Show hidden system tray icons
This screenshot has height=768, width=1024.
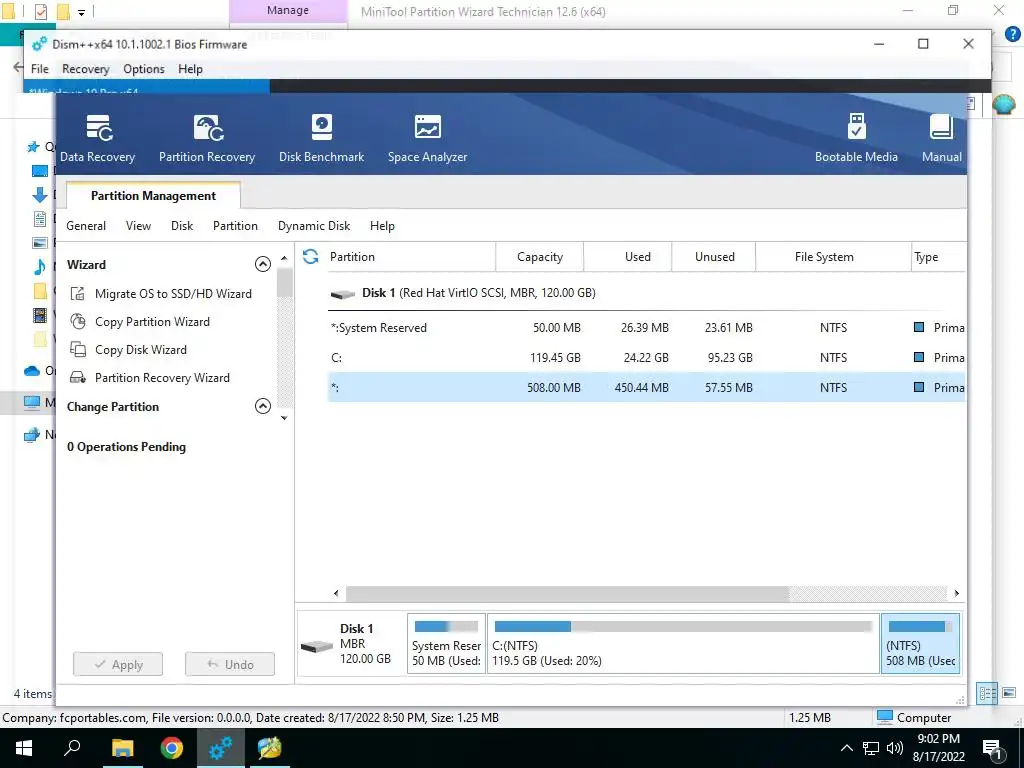(846, 748)
